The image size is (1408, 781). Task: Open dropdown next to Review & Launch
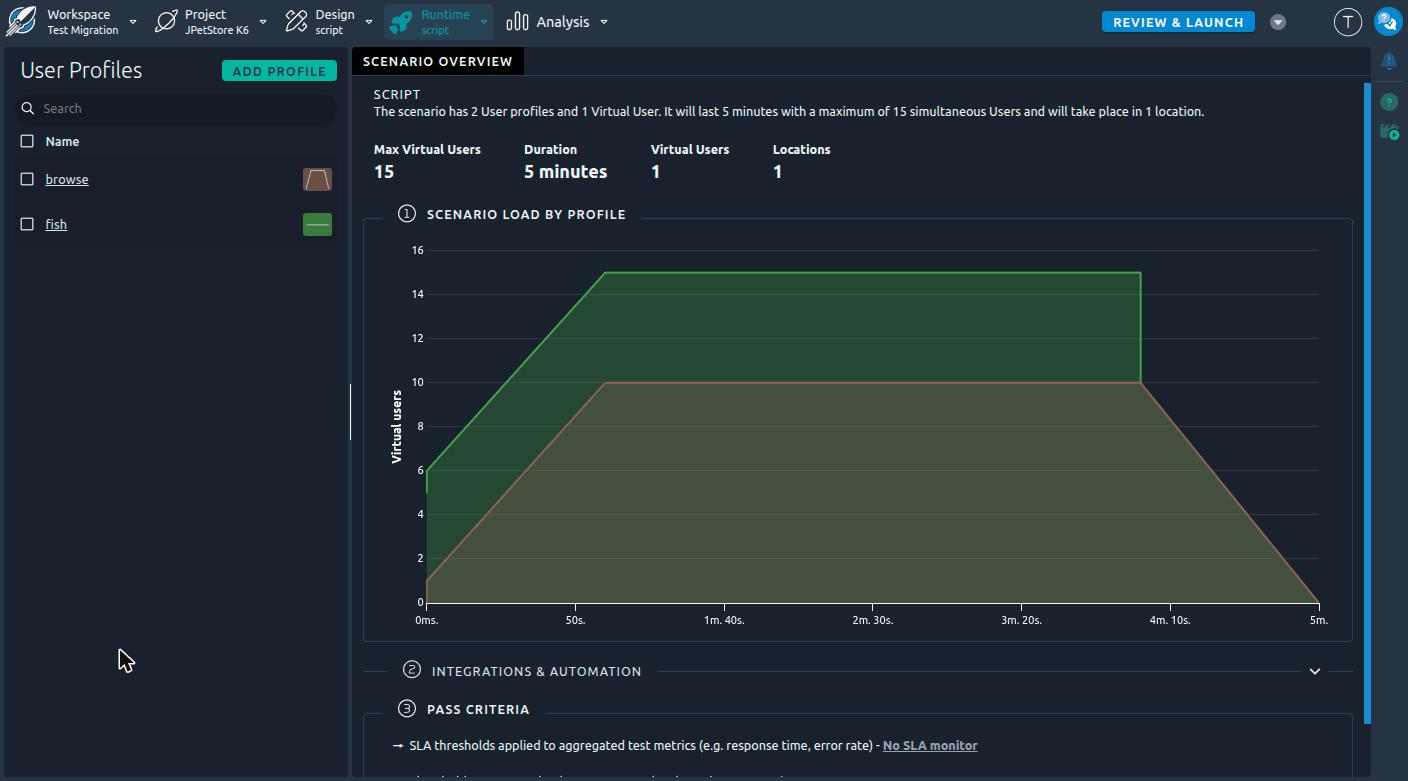1278,22
